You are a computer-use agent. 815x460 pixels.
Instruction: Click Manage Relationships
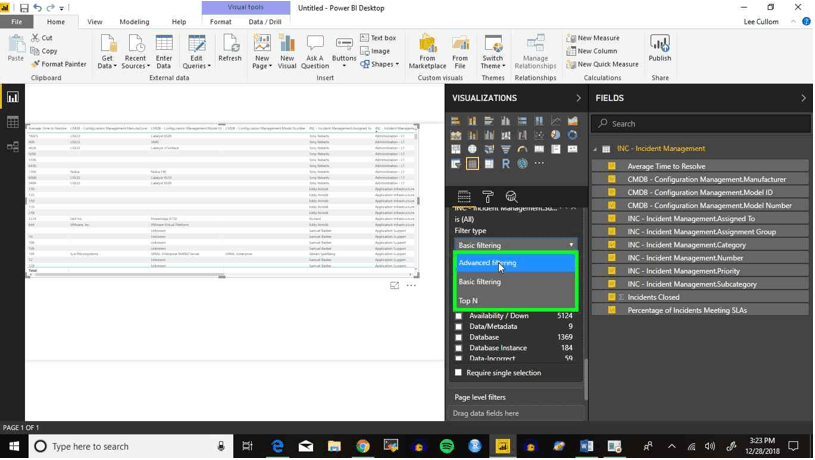[x=535, y=52]
